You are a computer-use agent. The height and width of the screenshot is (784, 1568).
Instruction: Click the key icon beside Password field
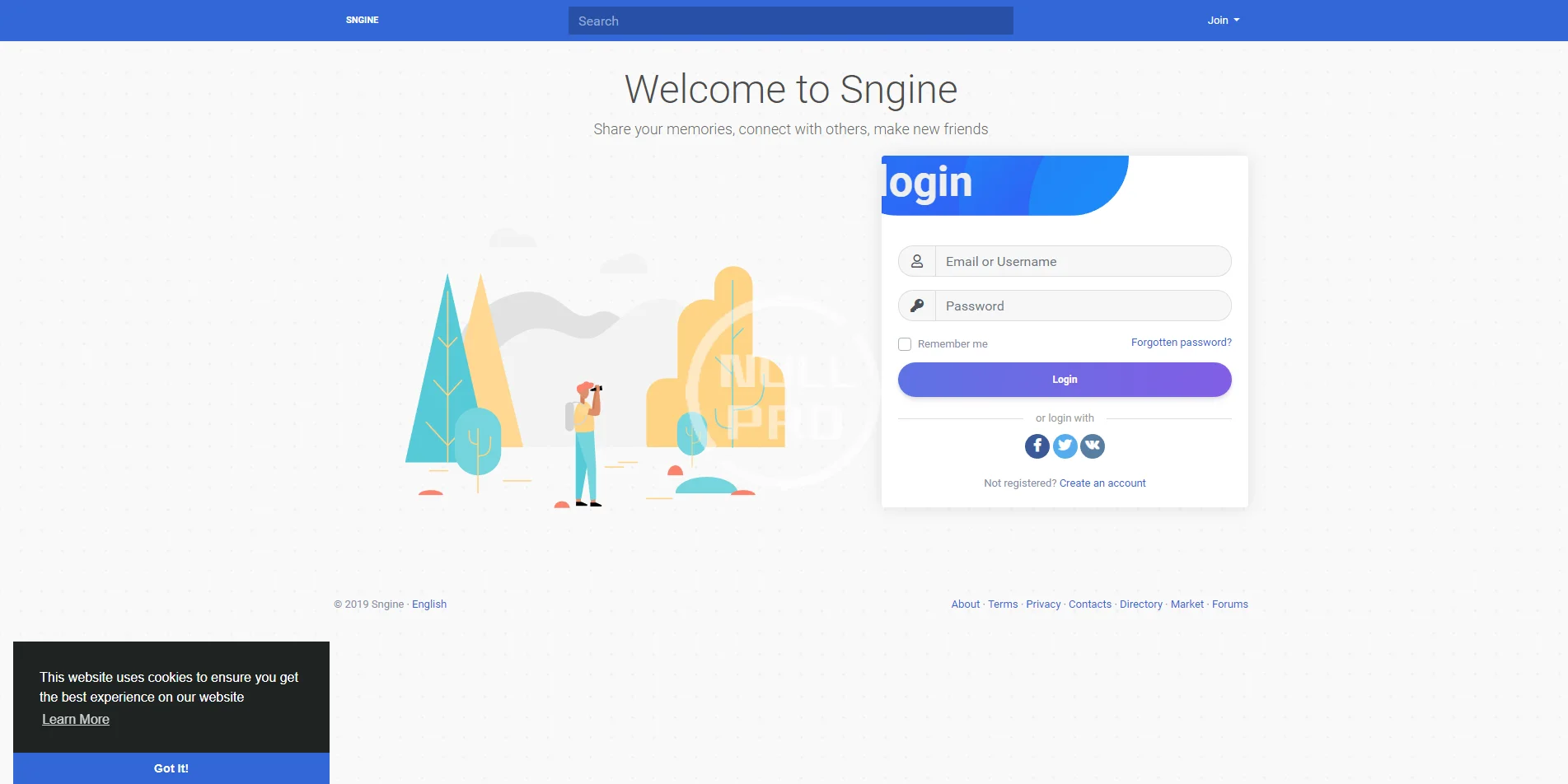pos(917,306)
